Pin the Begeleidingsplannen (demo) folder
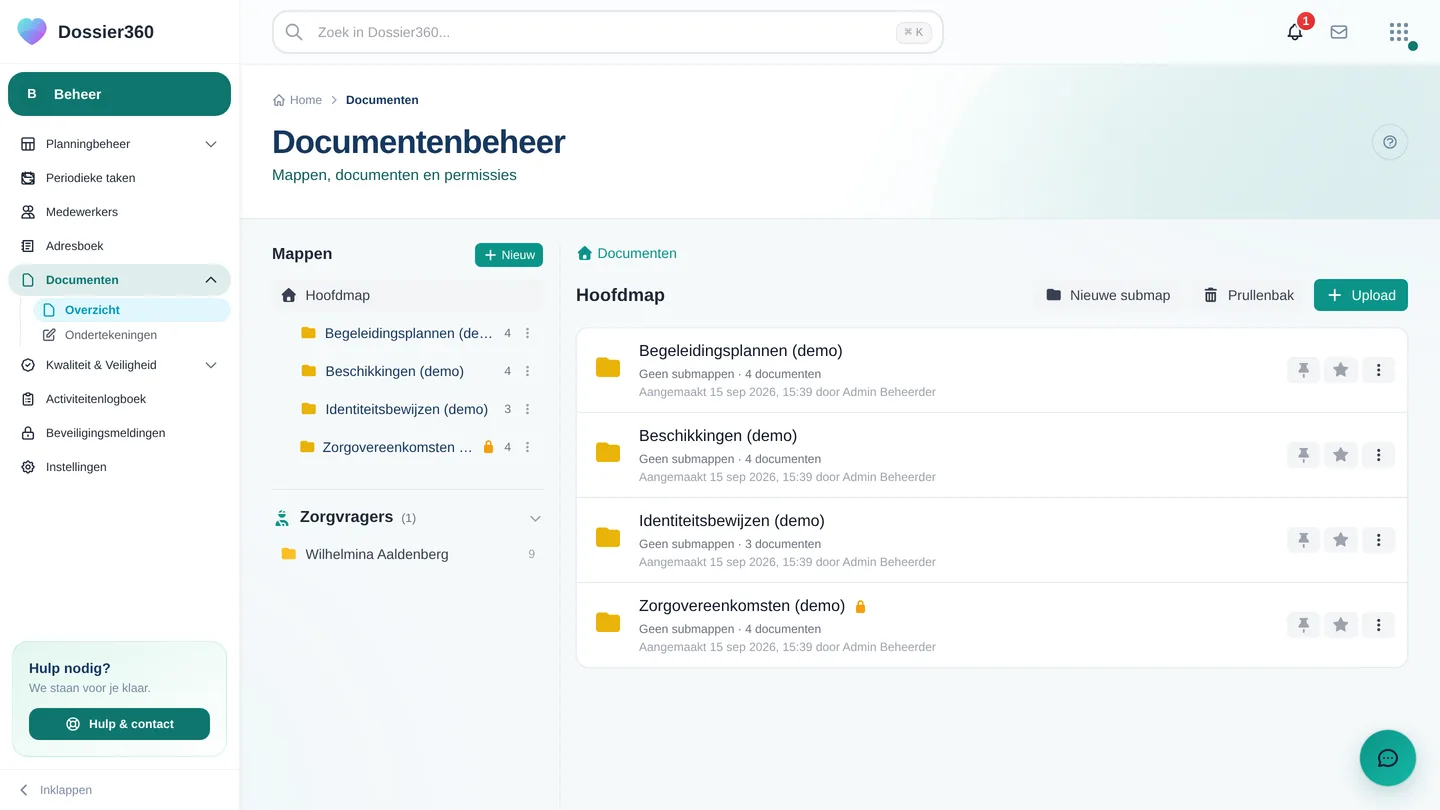 pyautogui.click(x=1303, y=370)
